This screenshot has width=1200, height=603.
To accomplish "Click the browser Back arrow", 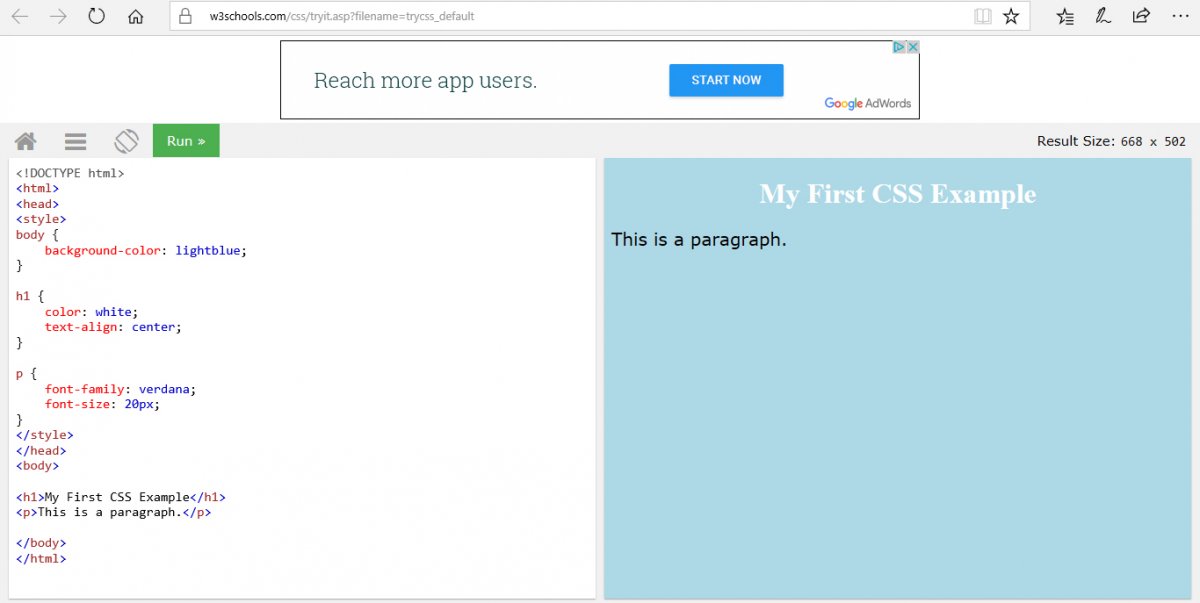I will (20, 16).
